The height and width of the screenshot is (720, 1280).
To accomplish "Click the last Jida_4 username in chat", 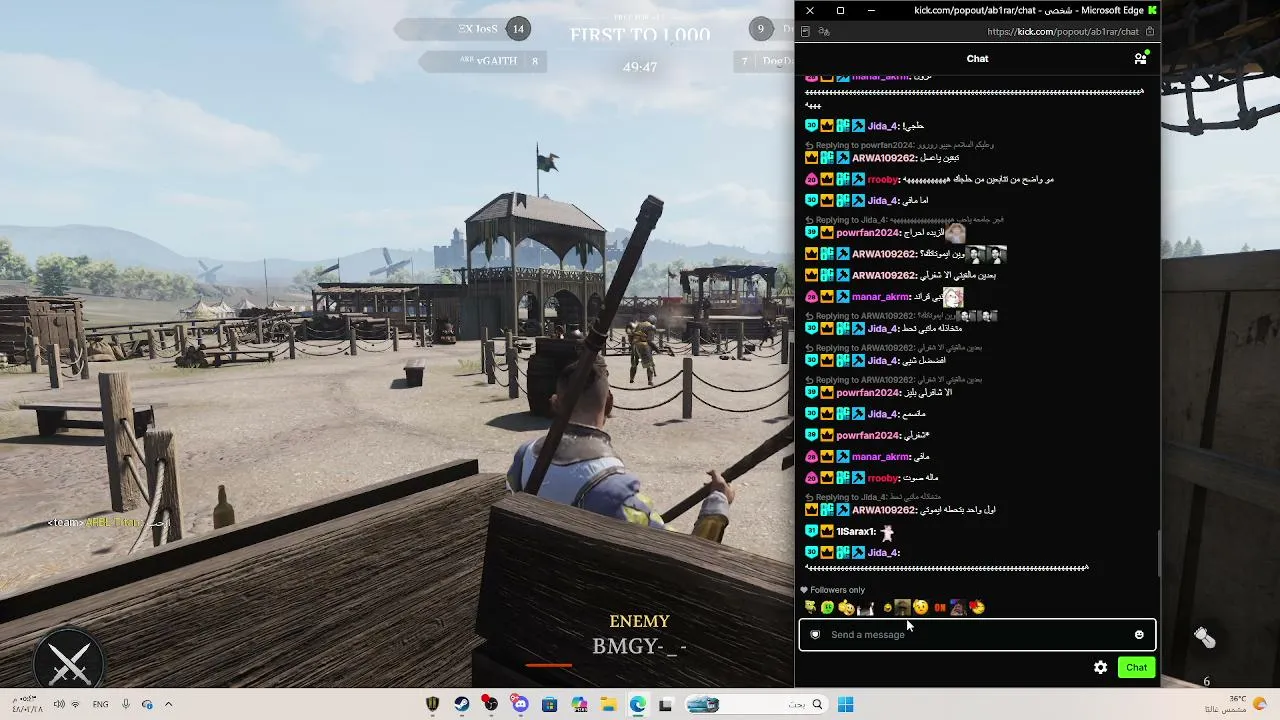I will click(x=883, y=553).
